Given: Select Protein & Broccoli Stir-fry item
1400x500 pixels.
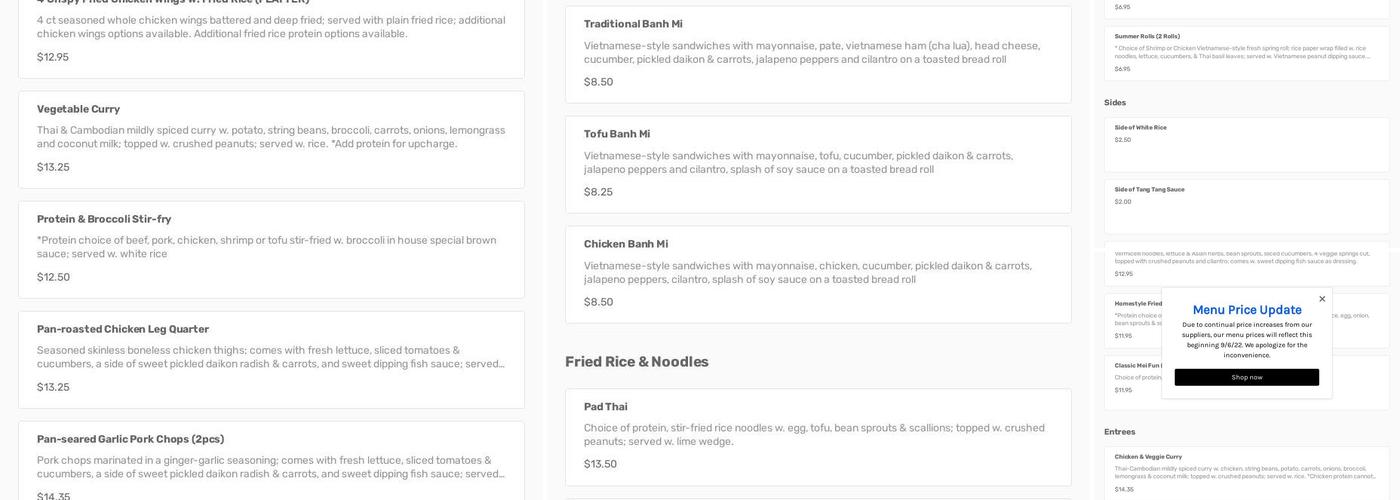Looking at the screenshot, I should (x=271, y=248).
